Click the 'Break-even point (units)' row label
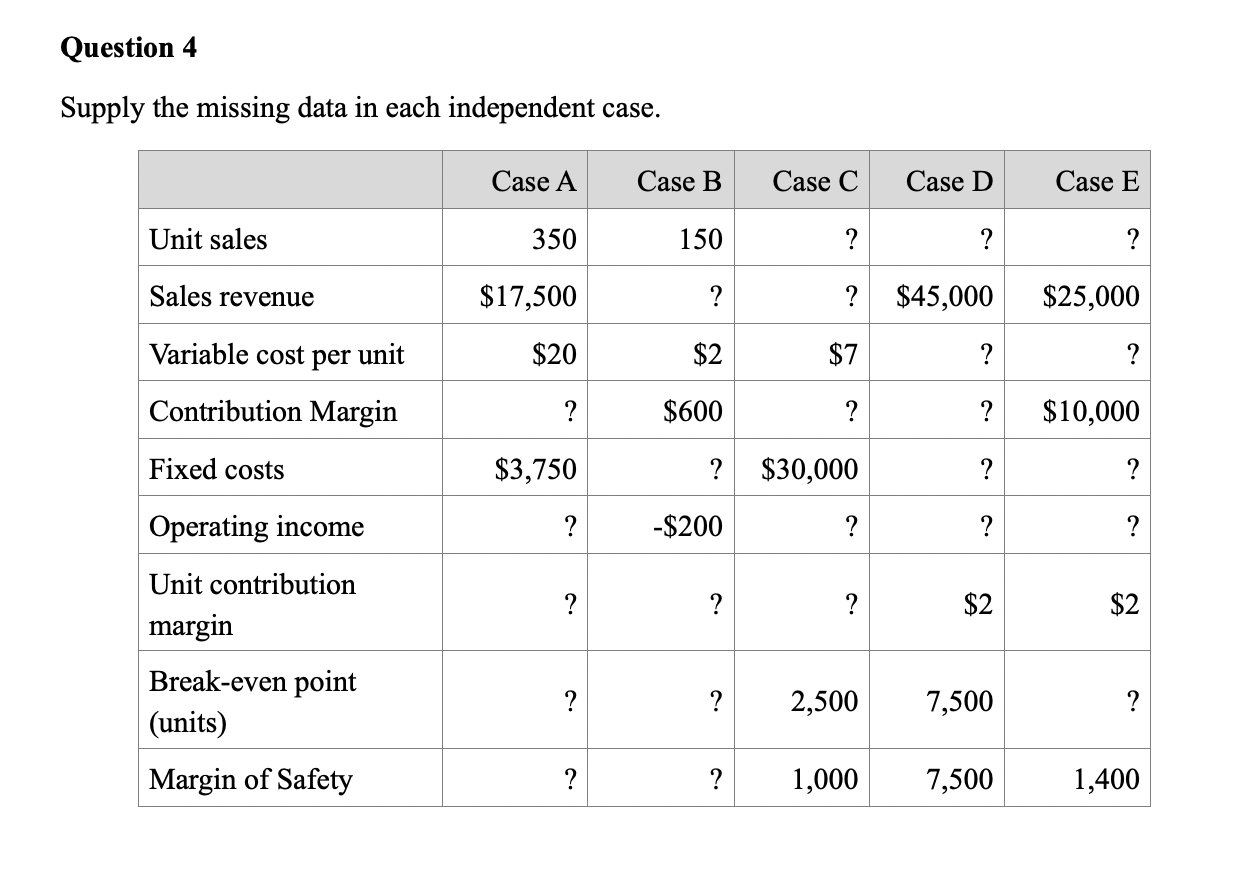Image resolution: width=1248 pixels, height=872 pixels. [252, 702]
